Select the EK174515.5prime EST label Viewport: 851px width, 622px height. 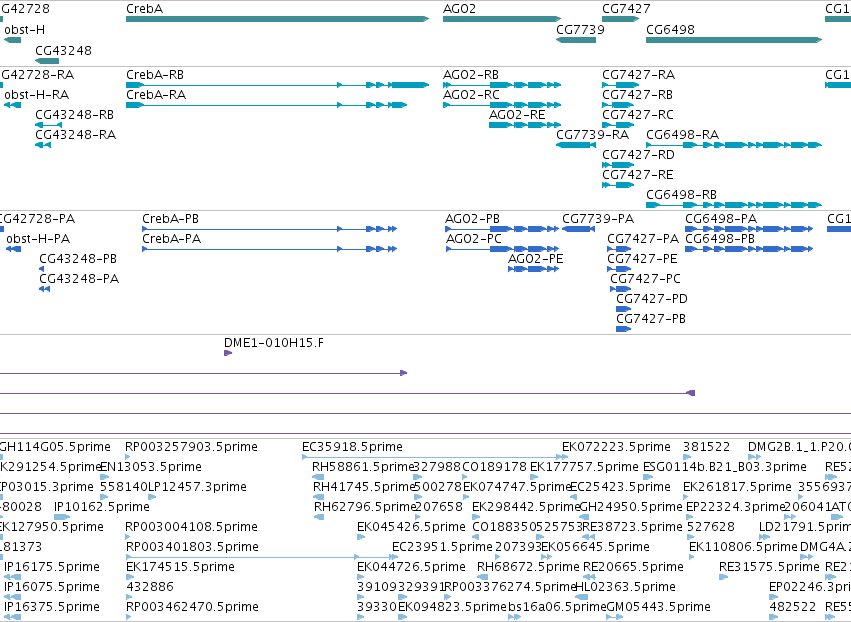pyautogui.click(x=180, y=567)
